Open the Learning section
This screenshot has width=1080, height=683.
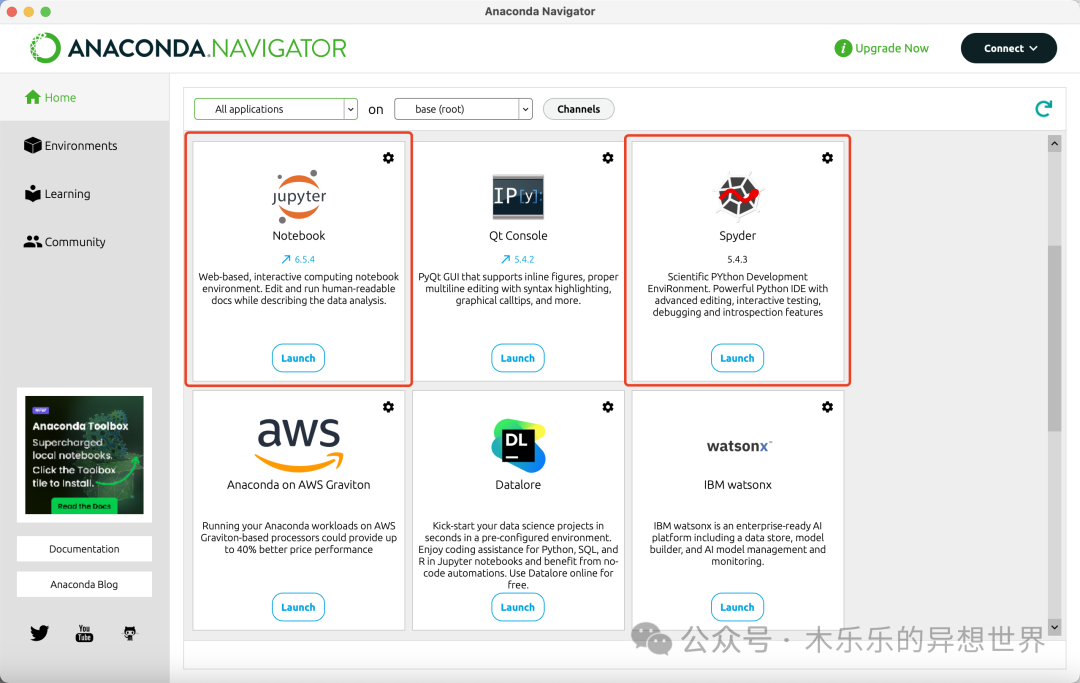click(x=57, y=194)
